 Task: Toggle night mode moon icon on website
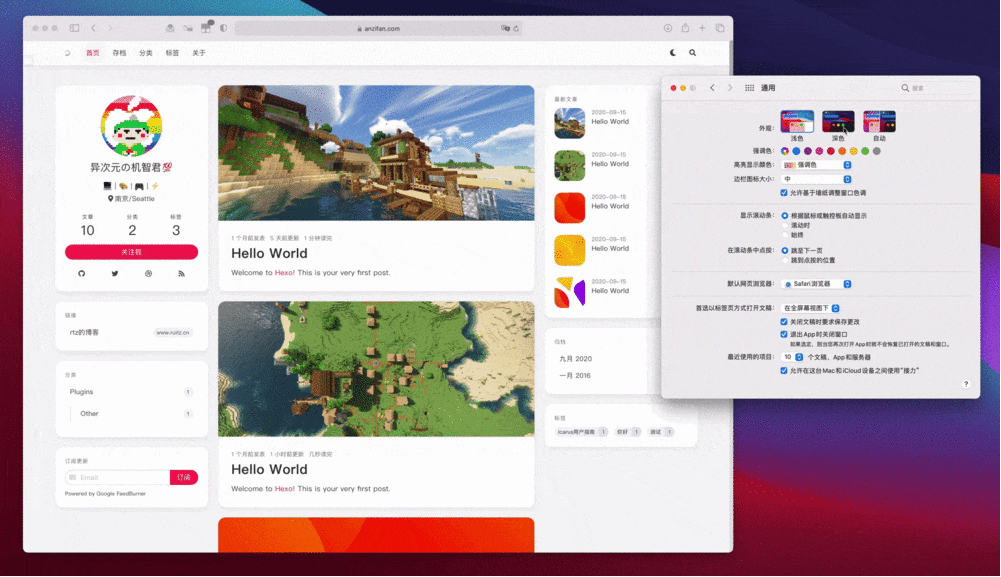[x=673, y=53]
